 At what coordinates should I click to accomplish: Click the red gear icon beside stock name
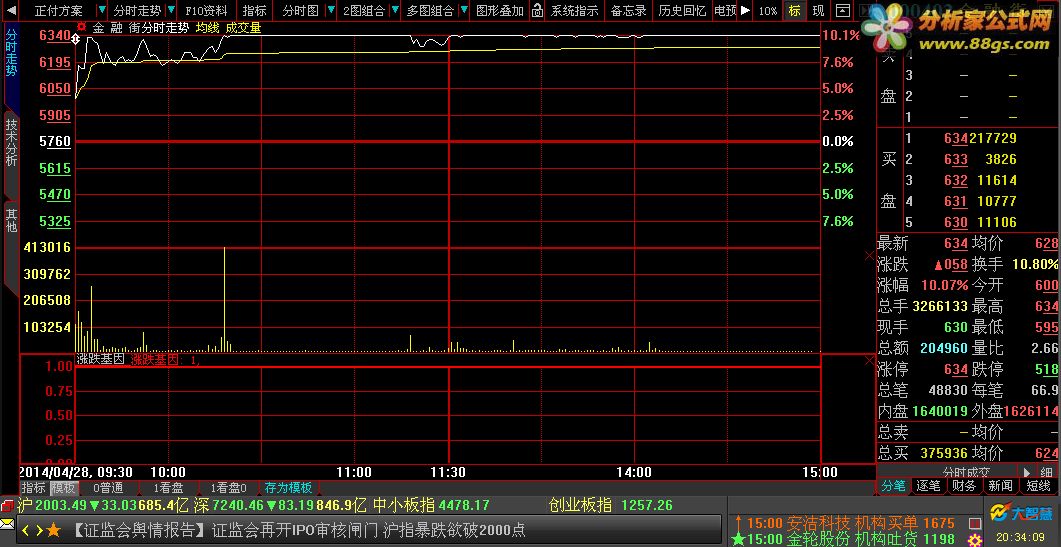tap(82, 27)
